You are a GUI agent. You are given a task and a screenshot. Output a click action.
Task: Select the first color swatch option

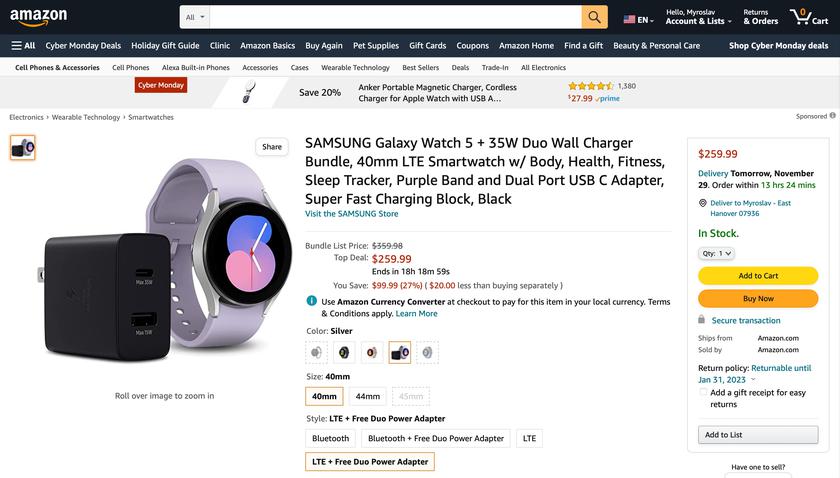coord(317,352)
